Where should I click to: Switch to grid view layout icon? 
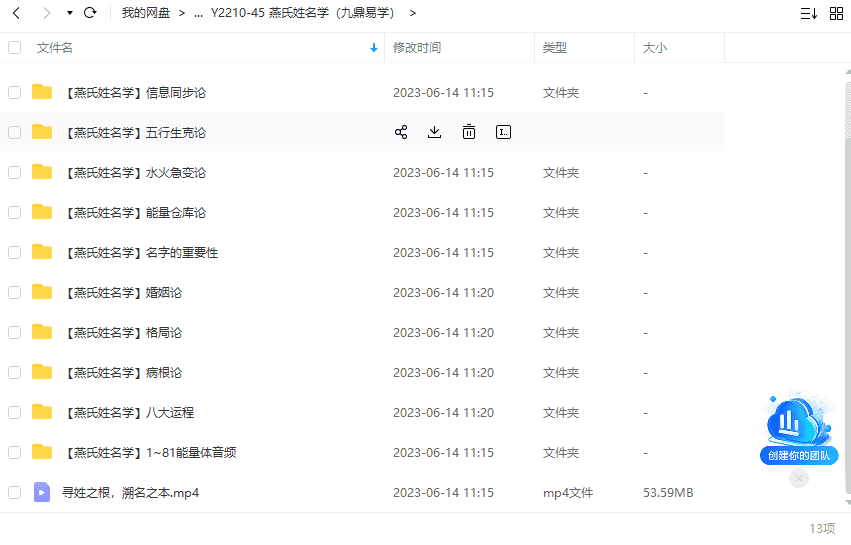point(836,13)
